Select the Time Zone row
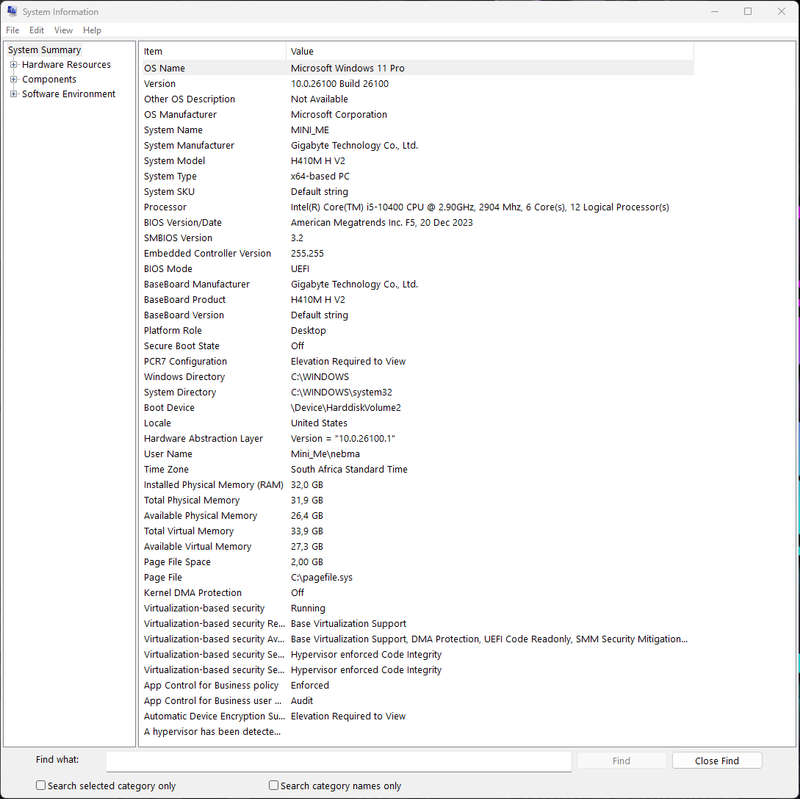The width and height of the screenshot is (800, 799). coord(417,469)
